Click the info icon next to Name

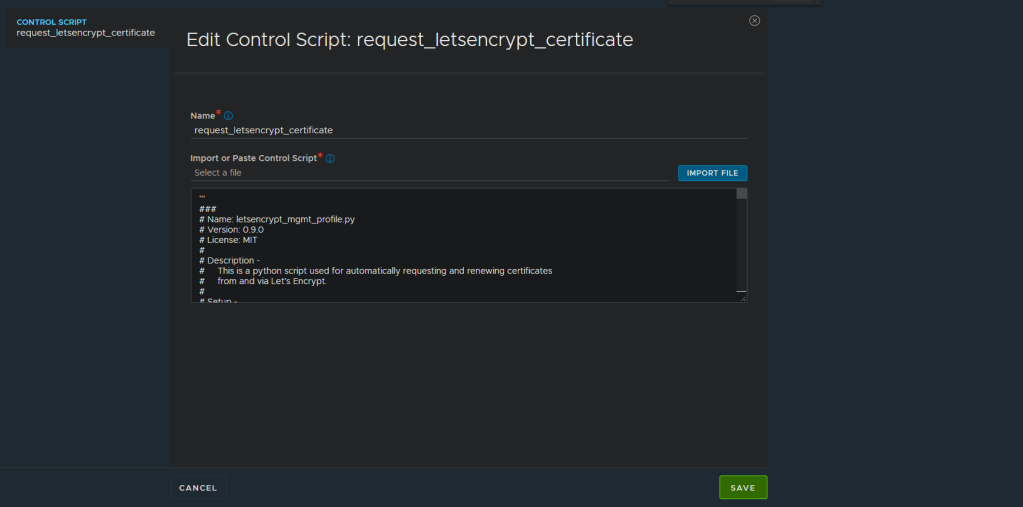pos(228,115)
